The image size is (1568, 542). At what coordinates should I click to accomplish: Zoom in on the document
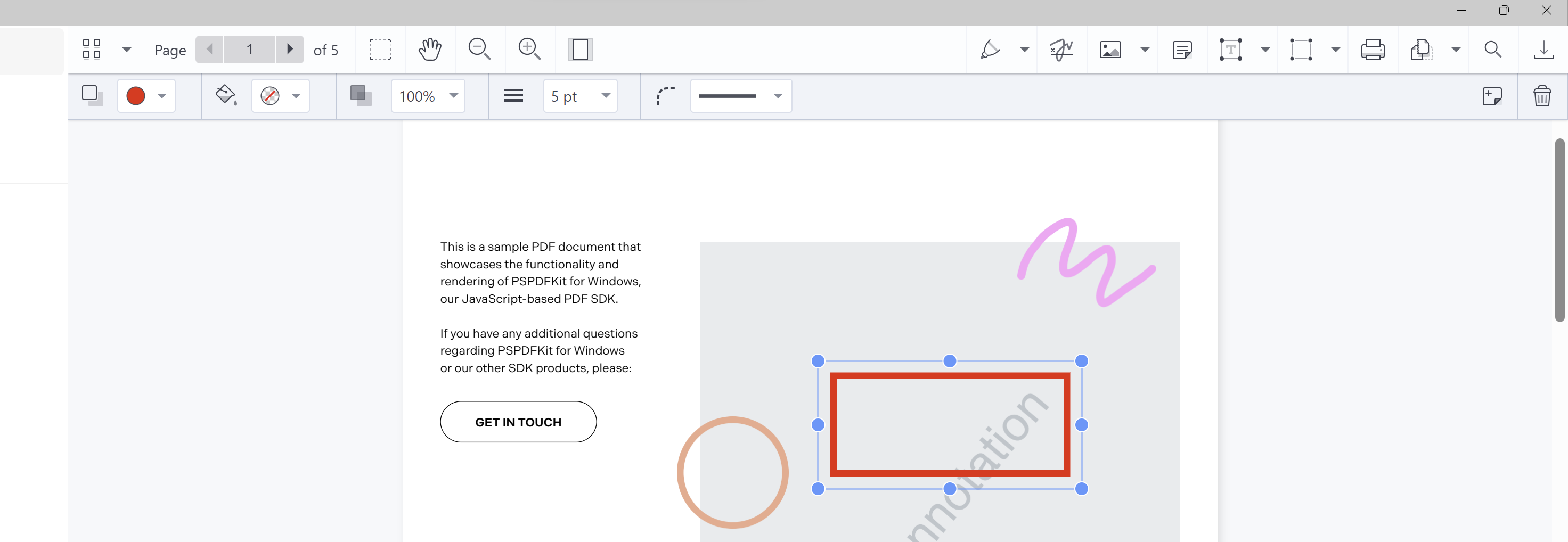click(528, 50)
